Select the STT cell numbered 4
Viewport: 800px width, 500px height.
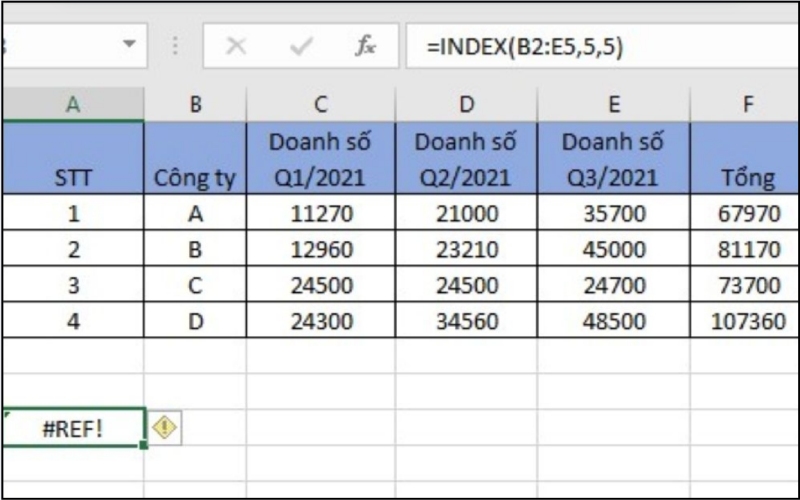pos(73,320)
